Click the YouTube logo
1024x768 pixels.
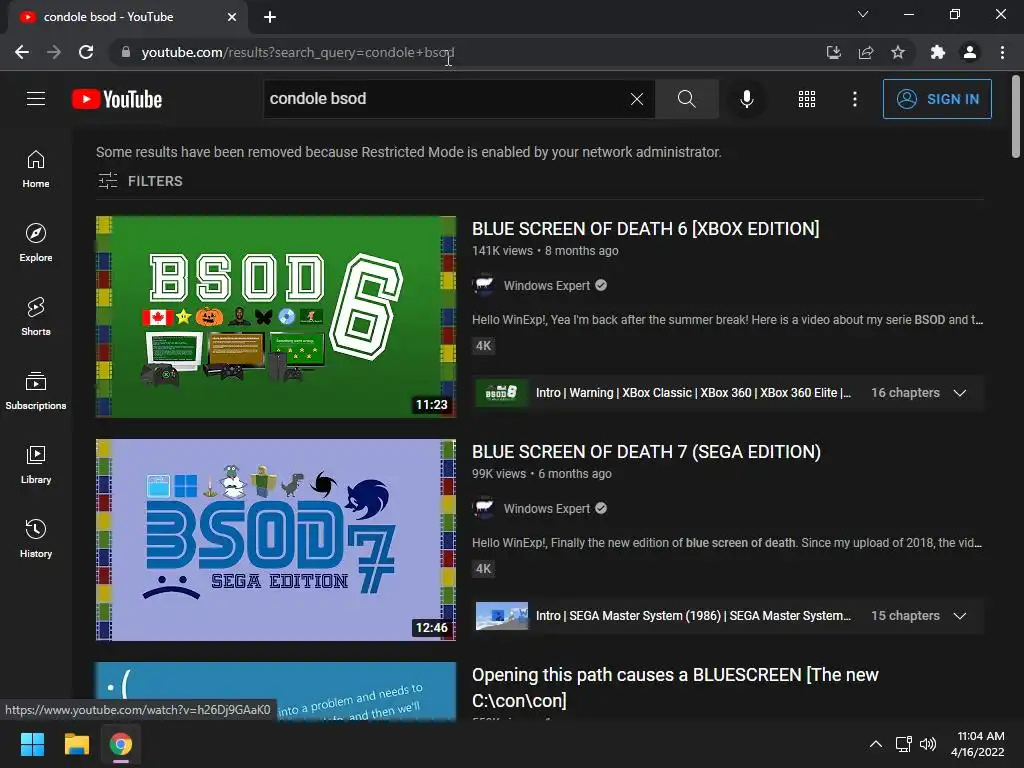coord(117,99)
